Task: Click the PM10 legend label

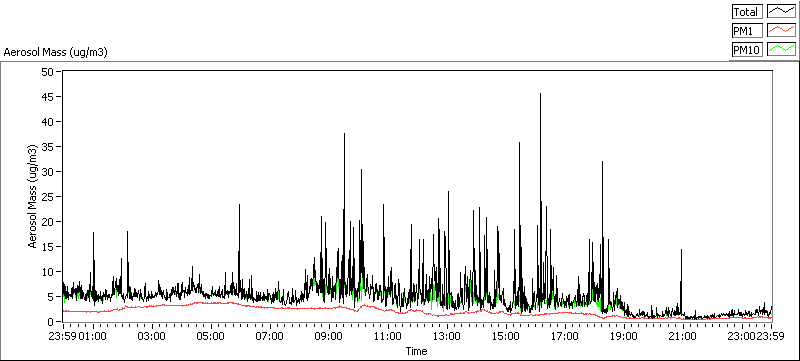Action: (x=747, y=49)
